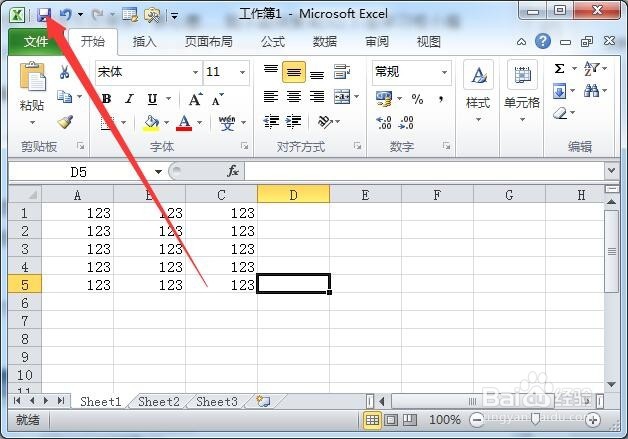Open the font size 11 dropdown
The width and height of the screenshot is (628, 439).
click(242, 72)
